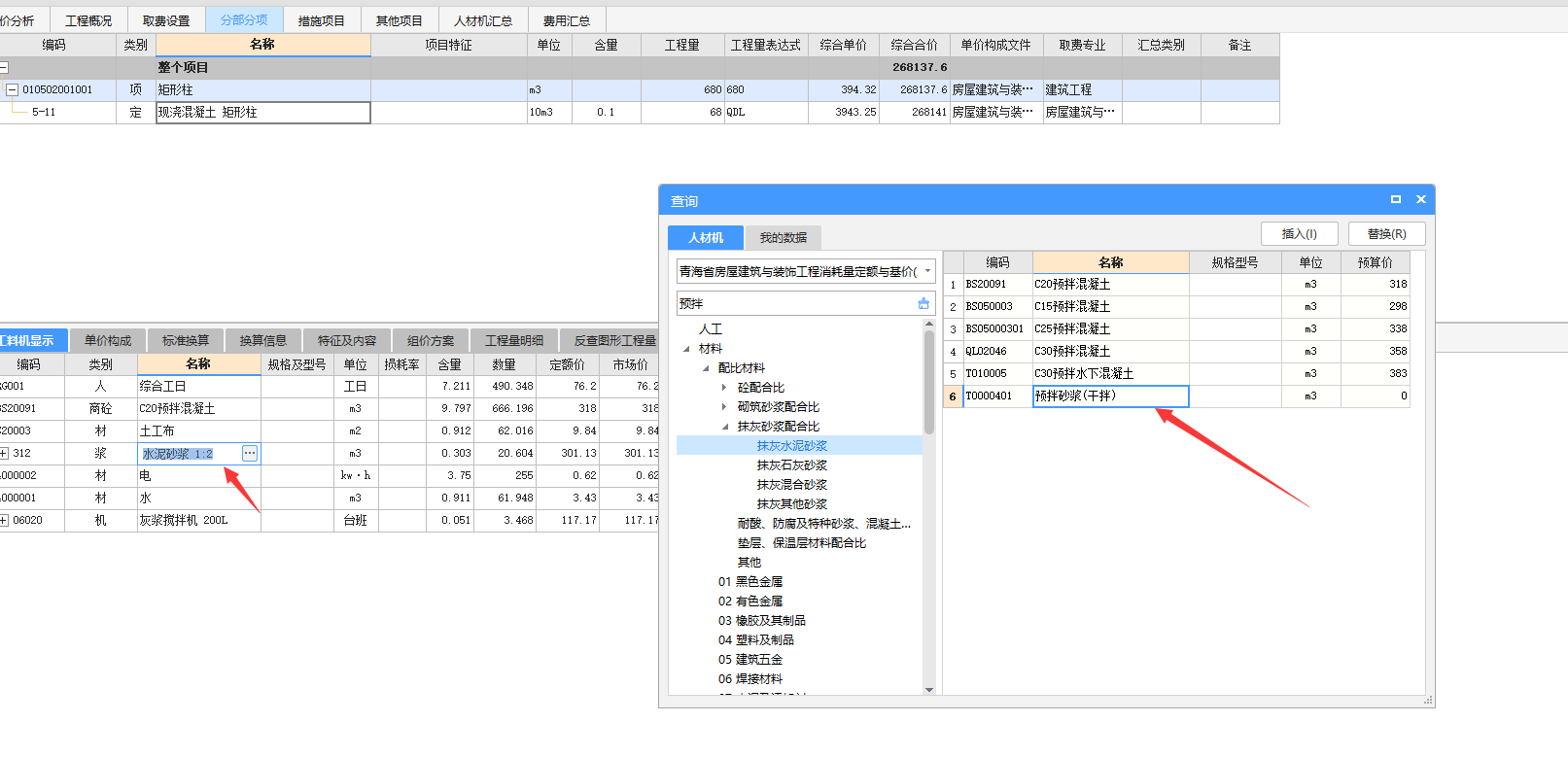The height and width of the screenshot is (757, 1568).
Task: Click the 预算价 column header in dialog
Action: (1376, 262)
